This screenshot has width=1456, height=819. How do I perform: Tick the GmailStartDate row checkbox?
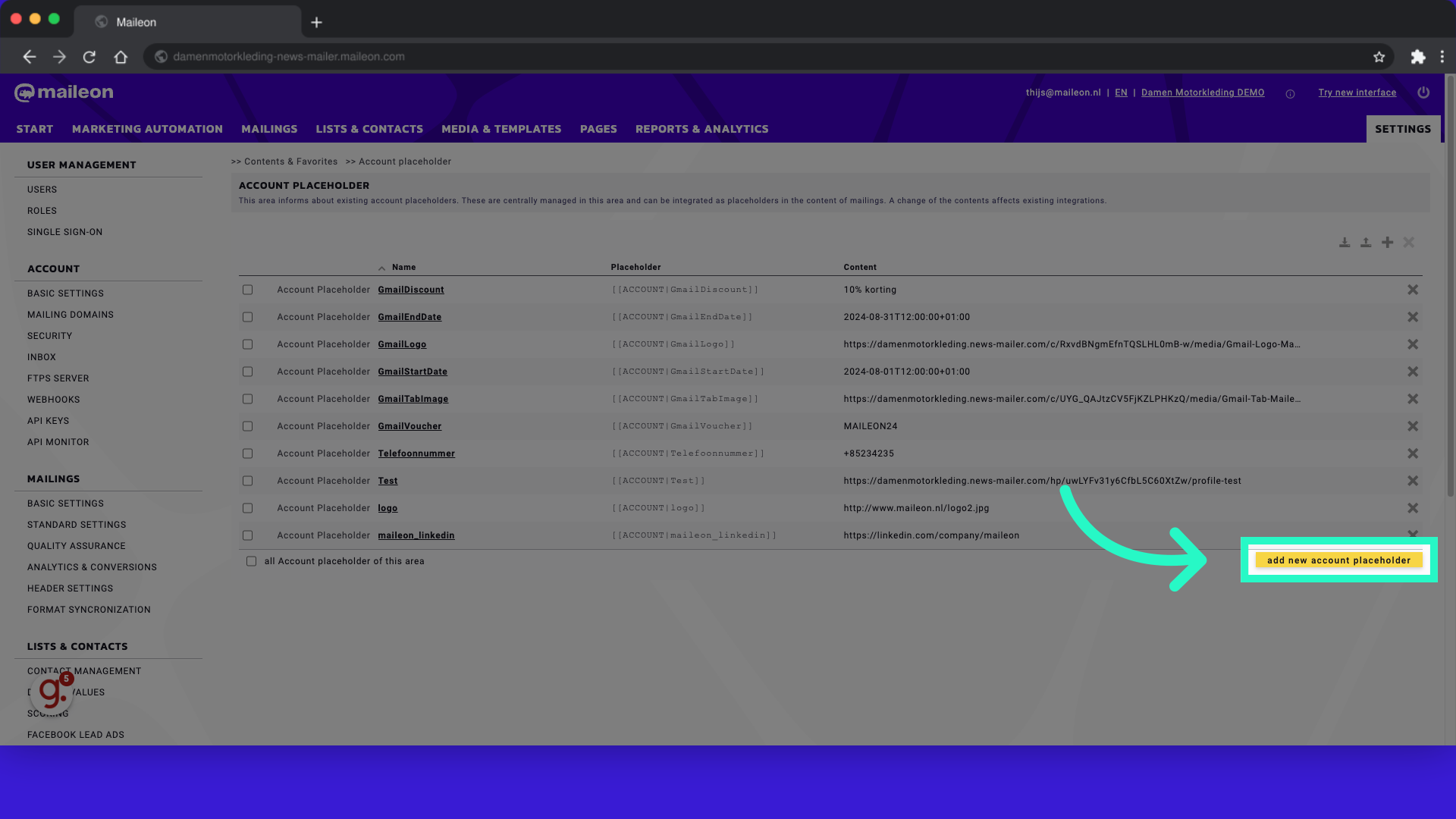(x=247, y=372)
